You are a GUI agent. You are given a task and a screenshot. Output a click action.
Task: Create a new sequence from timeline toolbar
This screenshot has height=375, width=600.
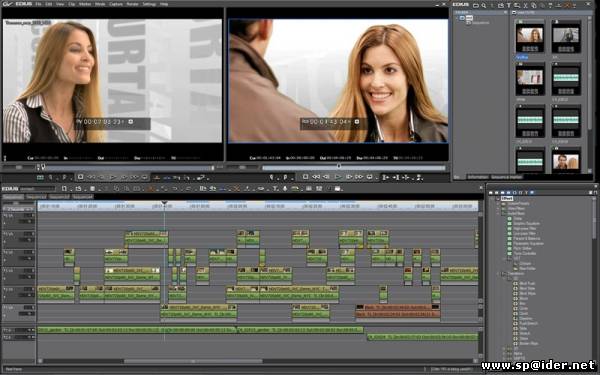(x=64, y=189)
